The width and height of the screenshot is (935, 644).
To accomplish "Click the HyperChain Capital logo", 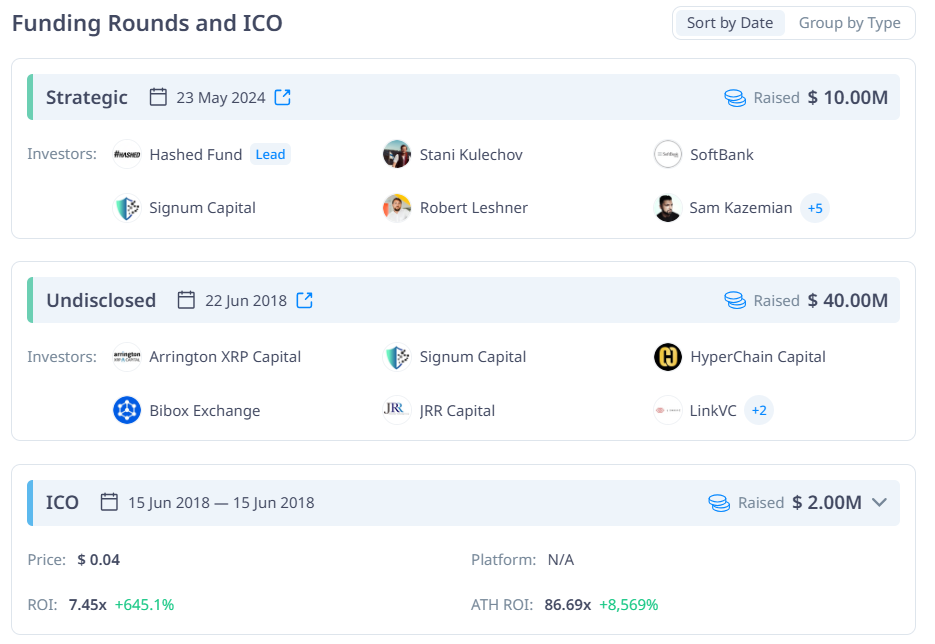I will [x=668, y=357].
